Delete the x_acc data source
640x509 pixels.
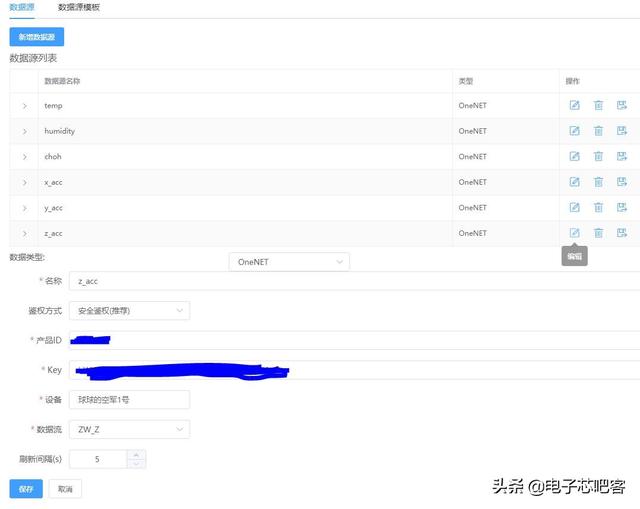click(598, 182)
